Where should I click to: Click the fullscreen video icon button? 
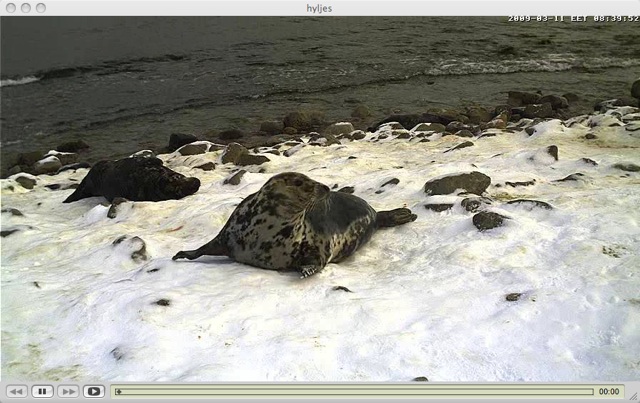click(93, 392)
